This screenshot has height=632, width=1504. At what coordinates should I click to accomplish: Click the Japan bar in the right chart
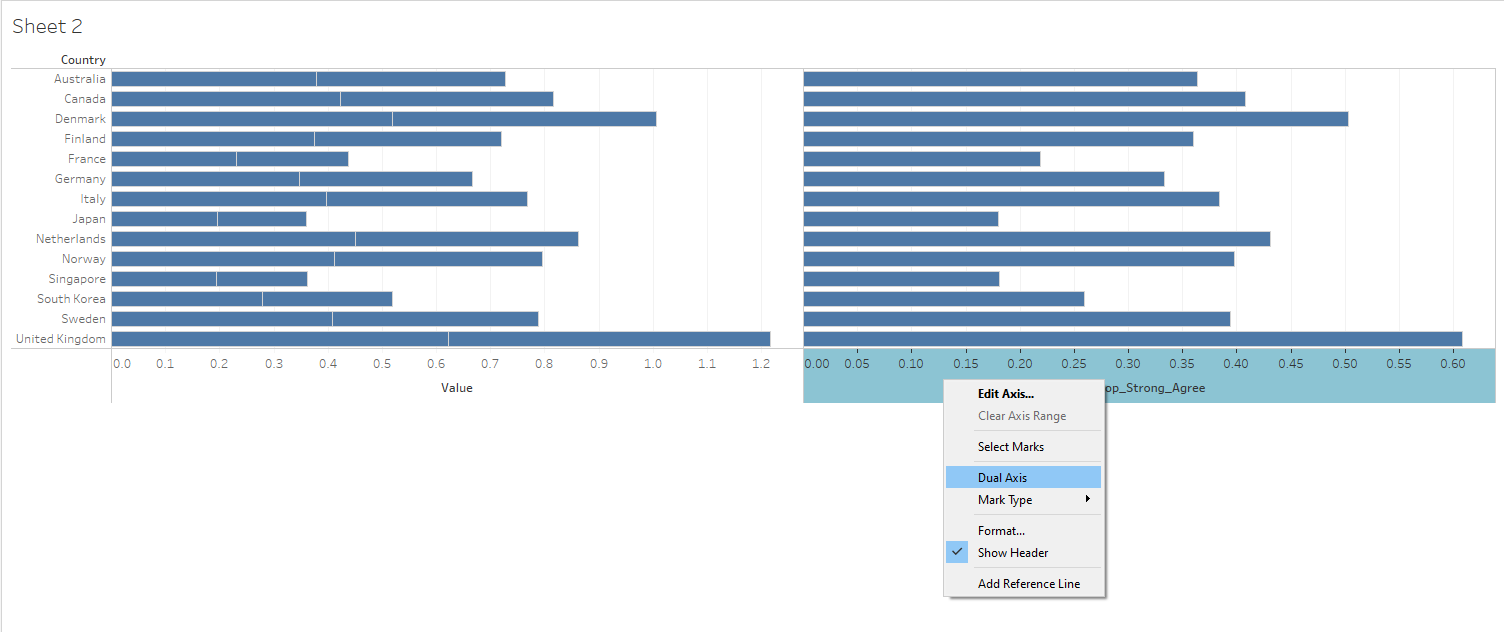click(900, 219)
